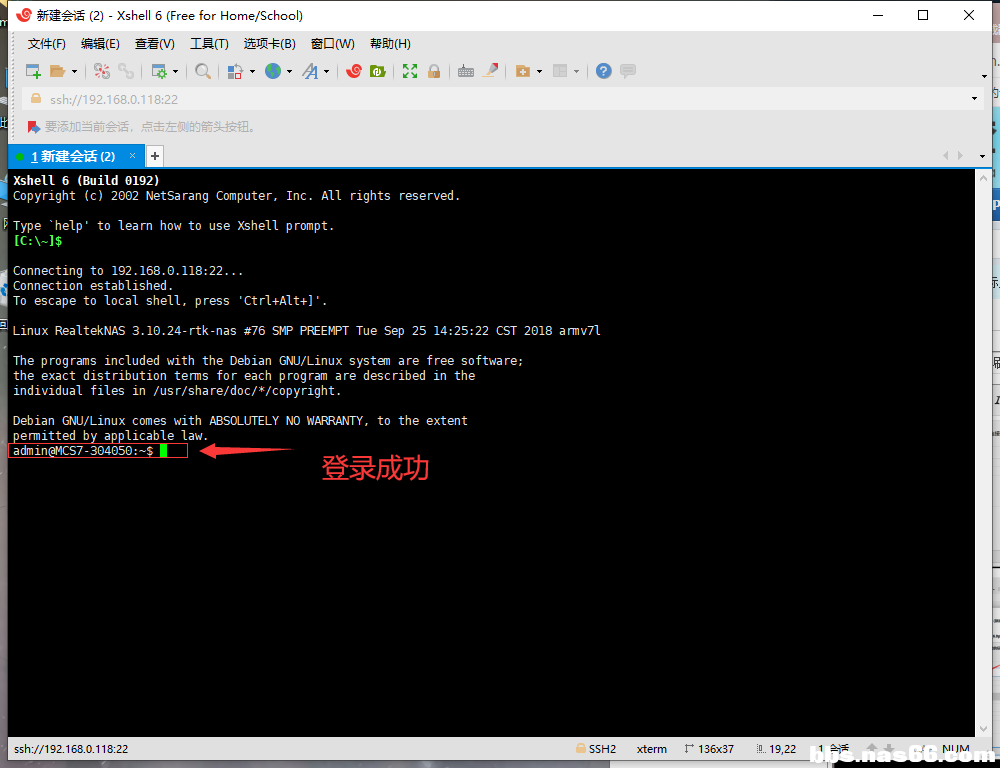
Task: Click the keyboard mapping icon
Action: point(466,71)
